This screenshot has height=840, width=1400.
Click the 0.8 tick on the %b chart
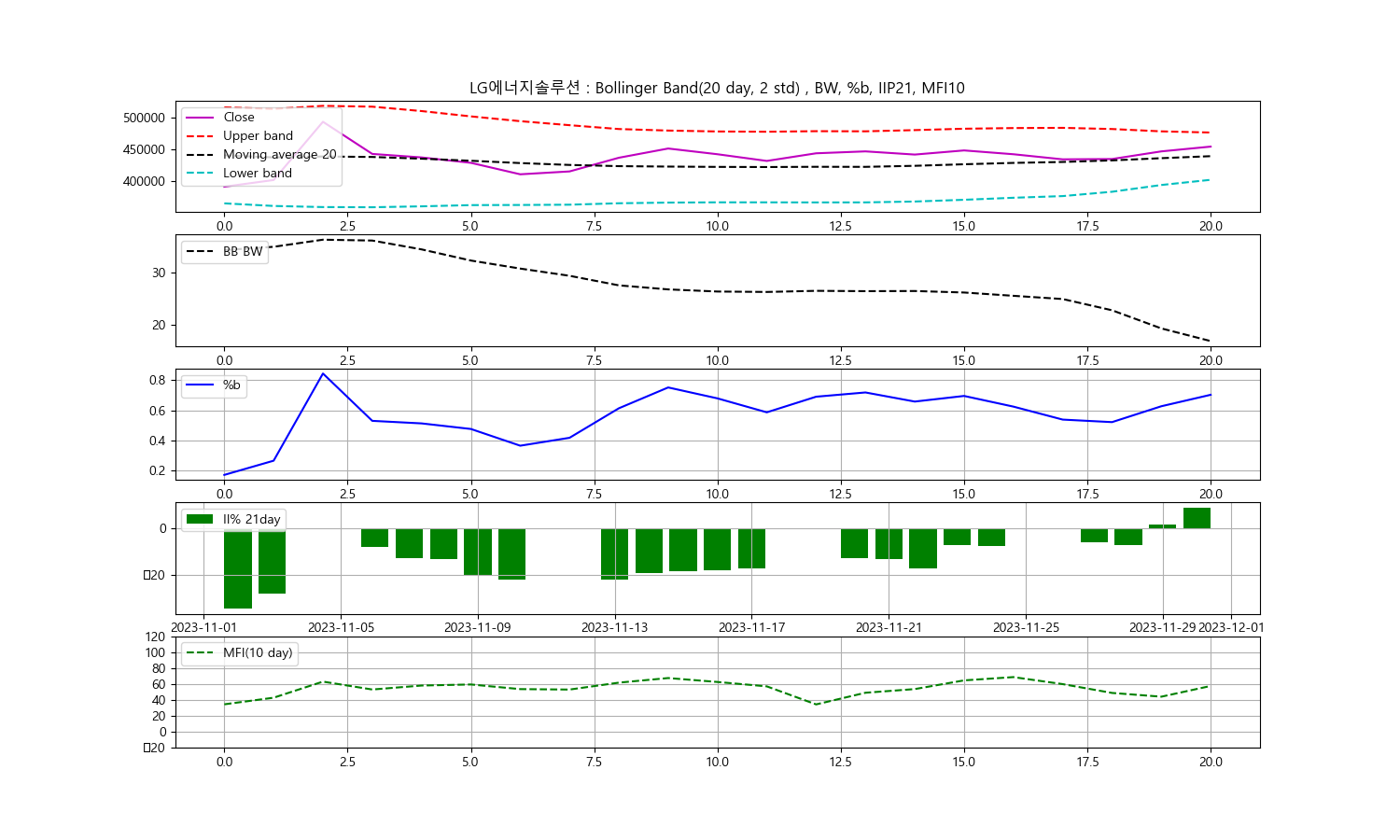click(x=157, y=380)
